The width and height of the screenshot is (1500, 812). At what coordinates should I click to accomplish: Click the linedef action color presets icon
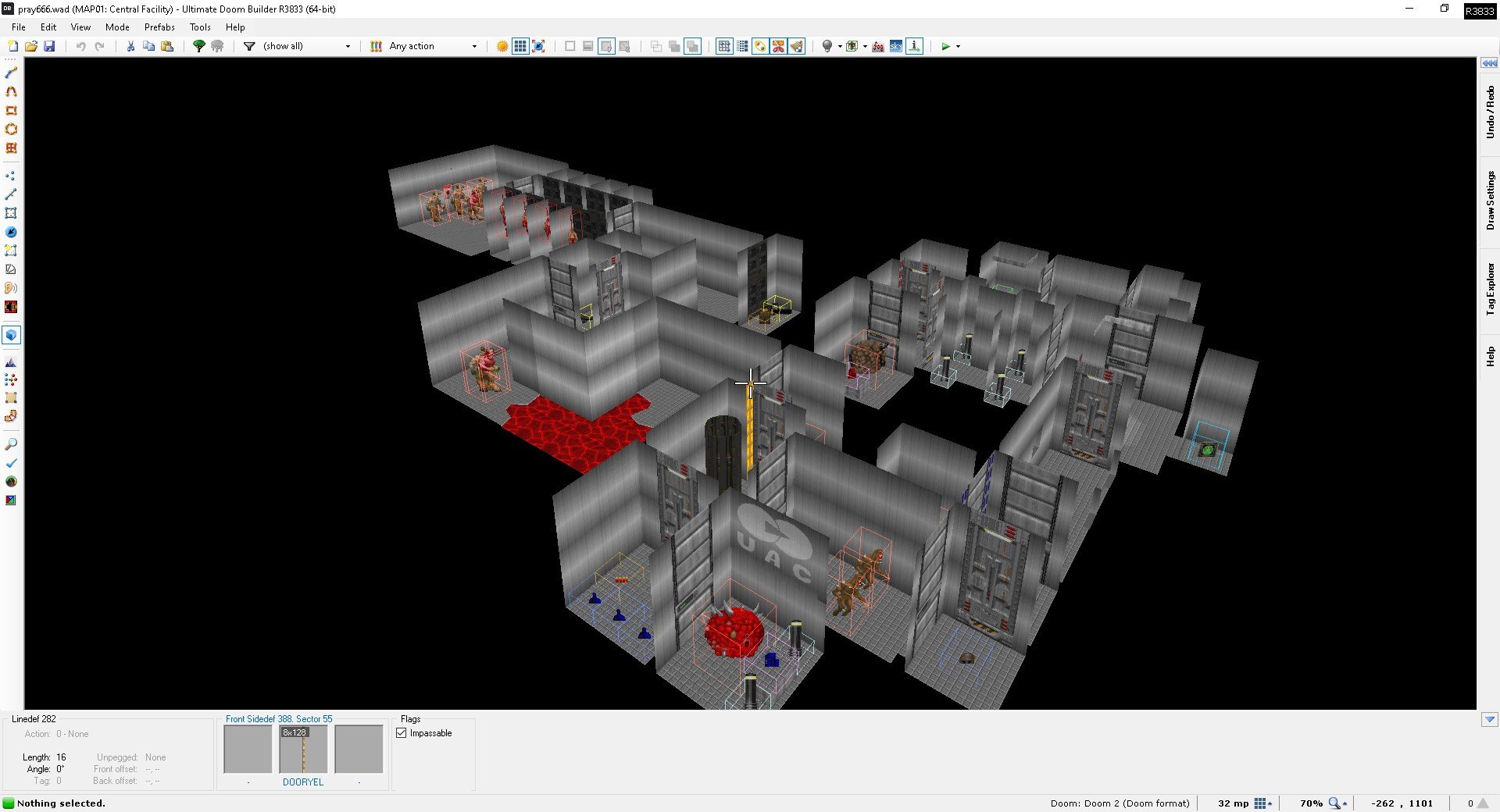376,46
